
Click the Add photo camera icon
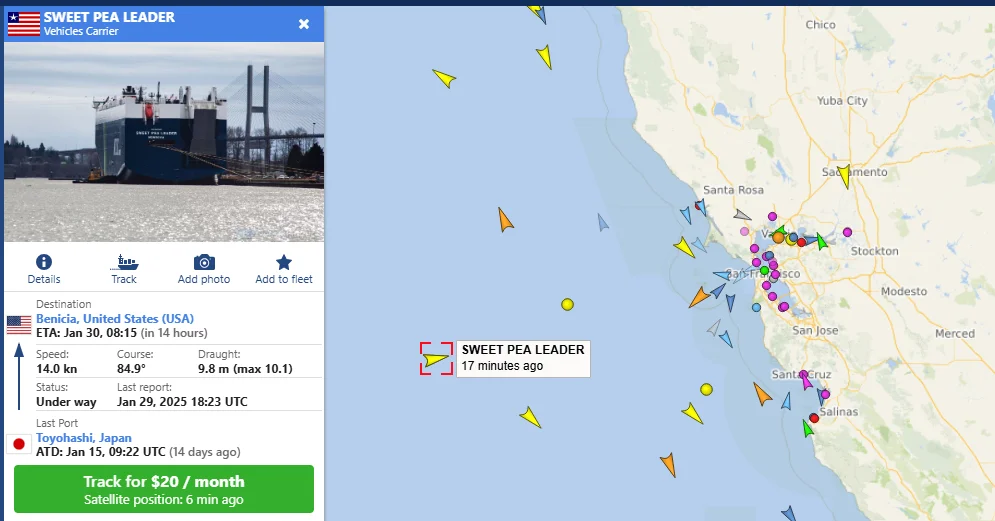[204, 263]
